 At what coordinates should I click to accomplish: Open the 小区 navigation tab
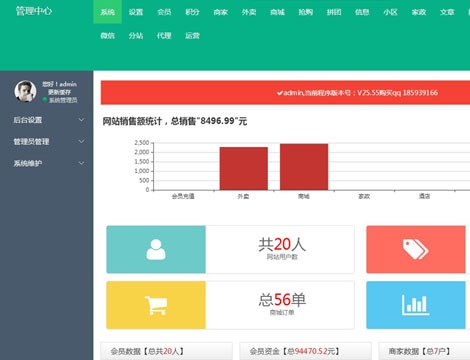coord(391,12)
